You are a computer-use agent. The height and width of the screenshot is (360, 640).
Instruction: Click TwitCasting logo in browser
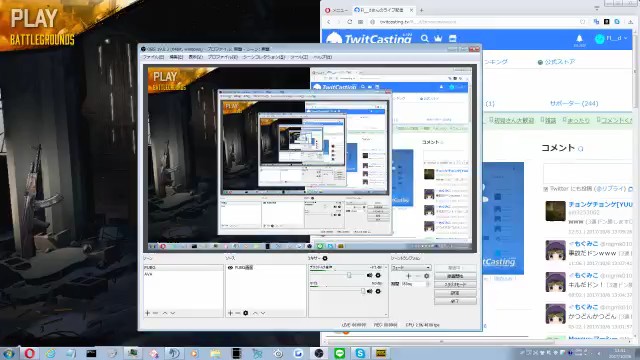pyautogui.click(x=369, y=39)
